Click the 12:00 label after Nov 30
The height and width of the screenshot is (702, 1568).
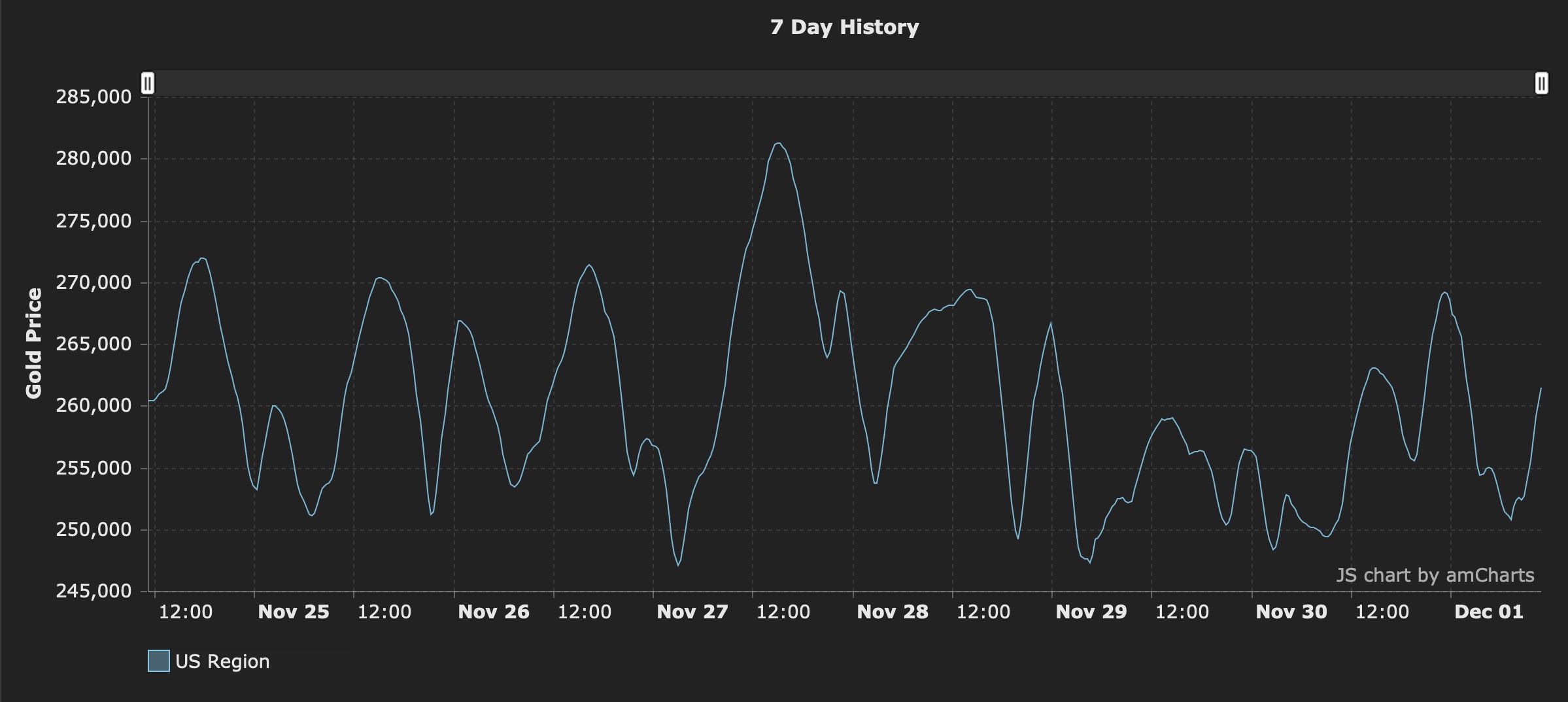coord(1382,612)
